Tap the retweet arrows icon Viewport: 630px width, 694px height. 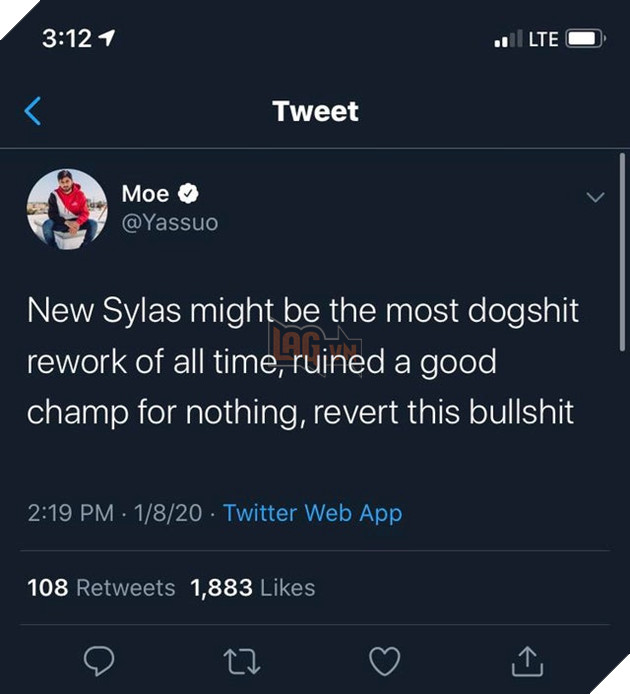point(240,660)
